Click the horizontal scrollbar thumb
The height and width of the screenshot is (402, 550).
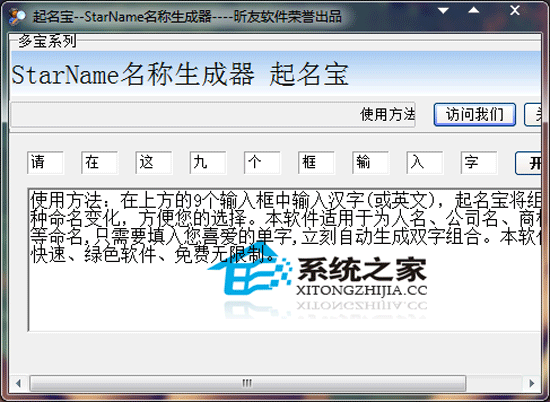pyautogui.click(x=248, y=383)
